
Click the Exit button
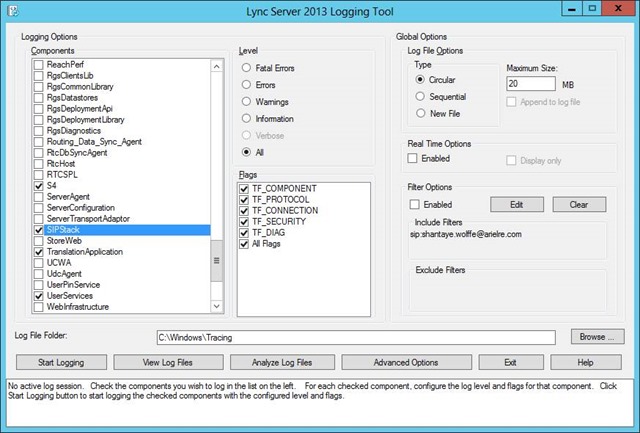tap(511, 362)
